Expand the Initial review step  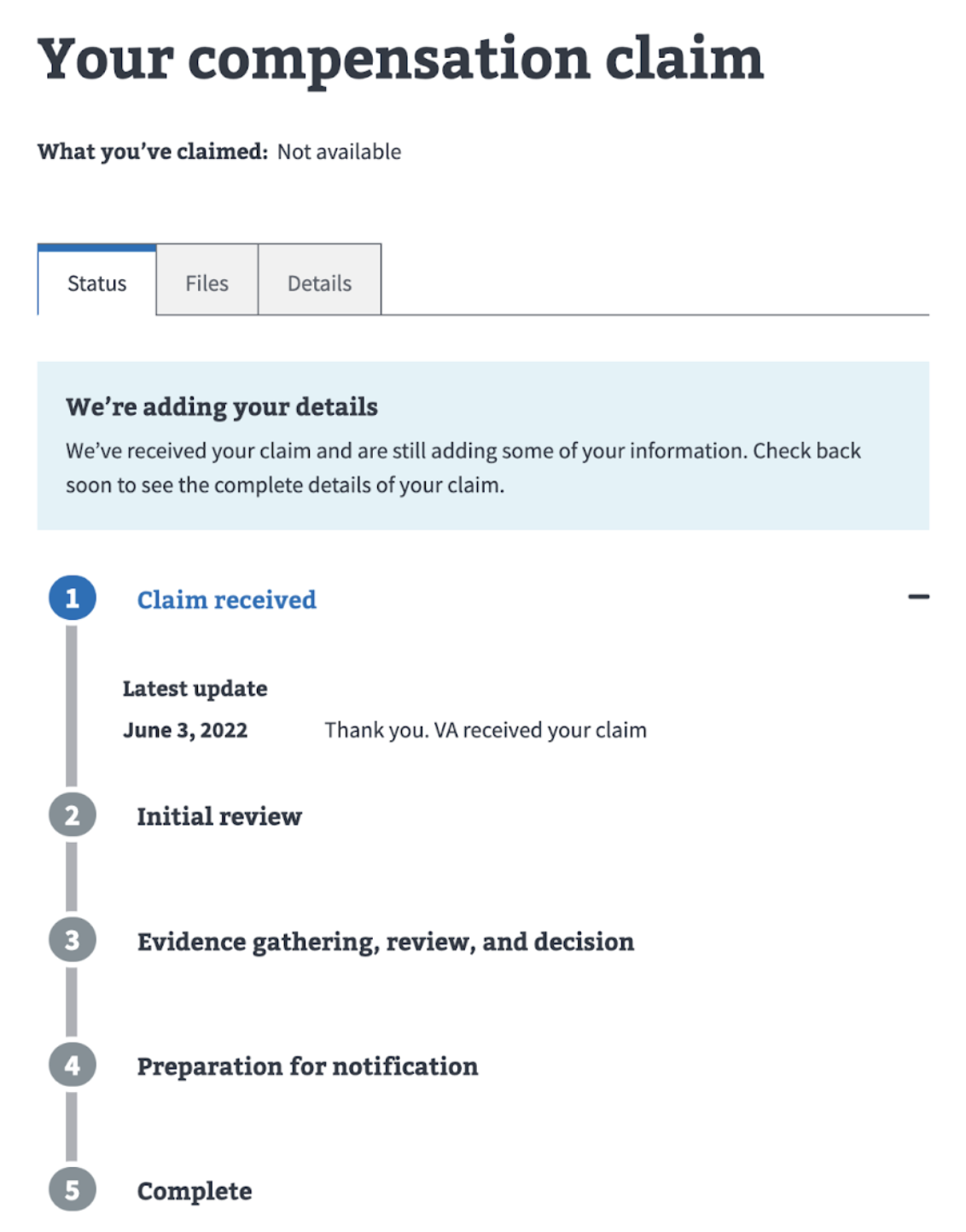(218, 816)
